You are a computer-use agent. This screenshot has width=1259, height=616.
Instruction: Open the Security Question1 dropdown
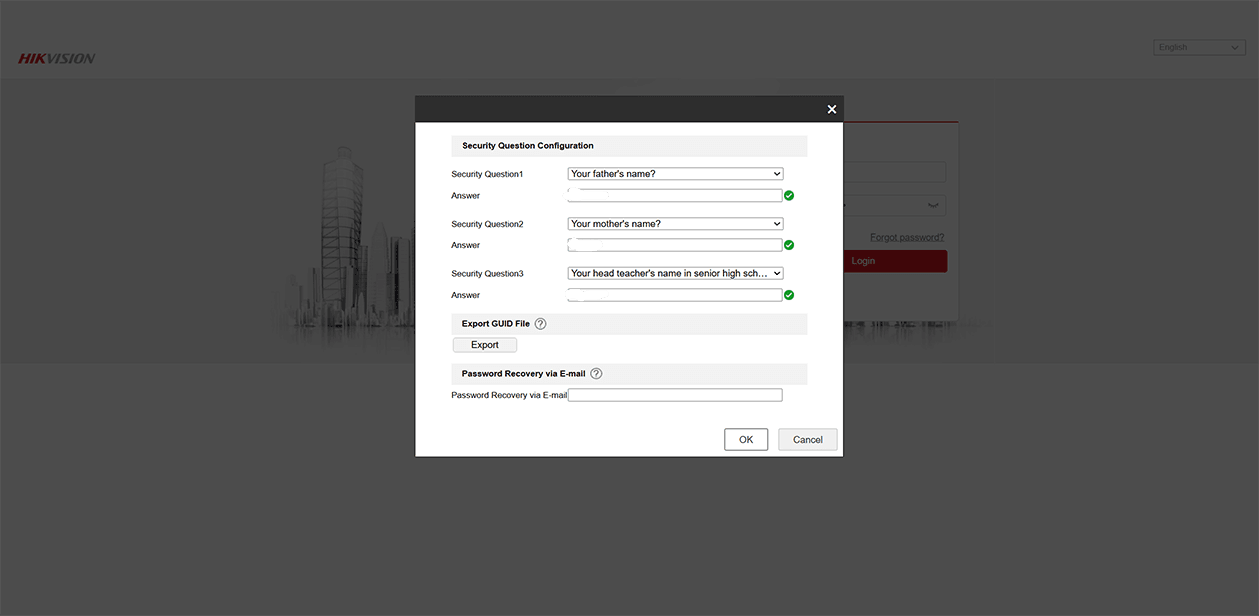675,174
